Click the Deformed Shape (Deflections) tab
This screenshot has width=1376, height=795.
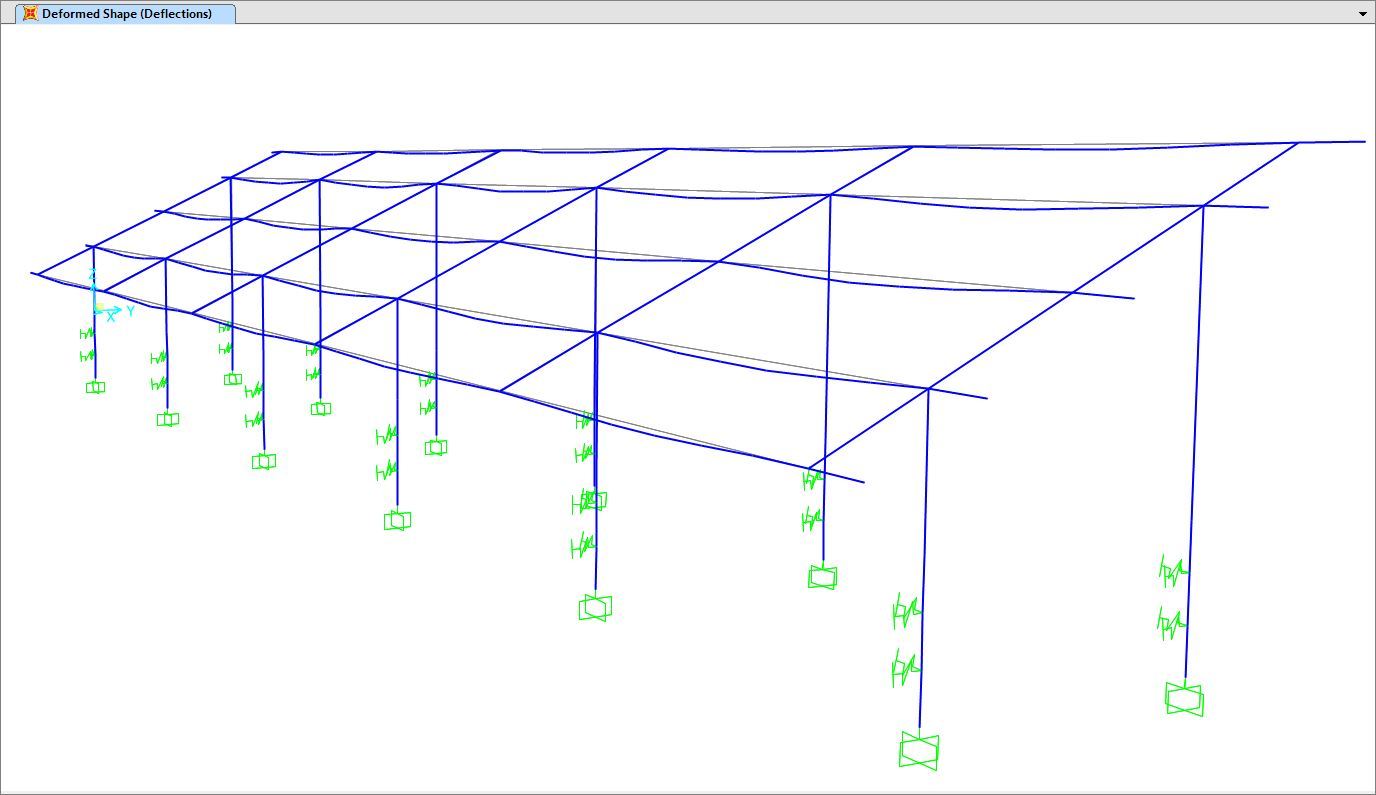point(126,14)
